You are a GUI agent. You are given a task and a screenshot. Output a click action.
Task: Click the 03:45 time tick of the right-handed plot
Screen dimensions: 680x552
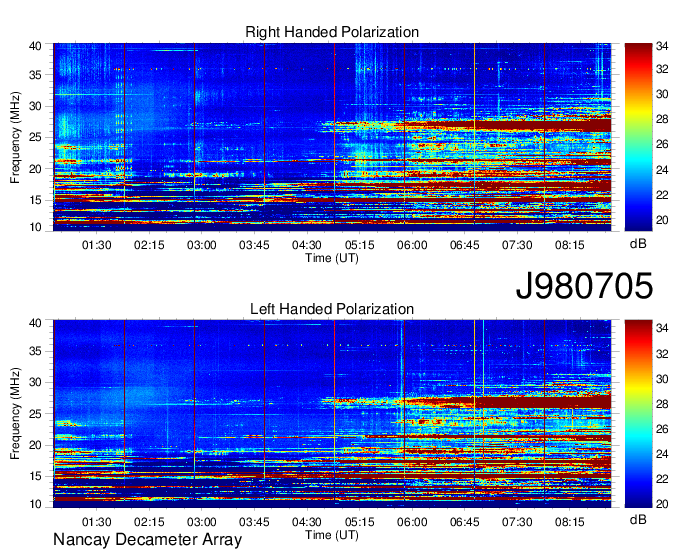[254, 245]
